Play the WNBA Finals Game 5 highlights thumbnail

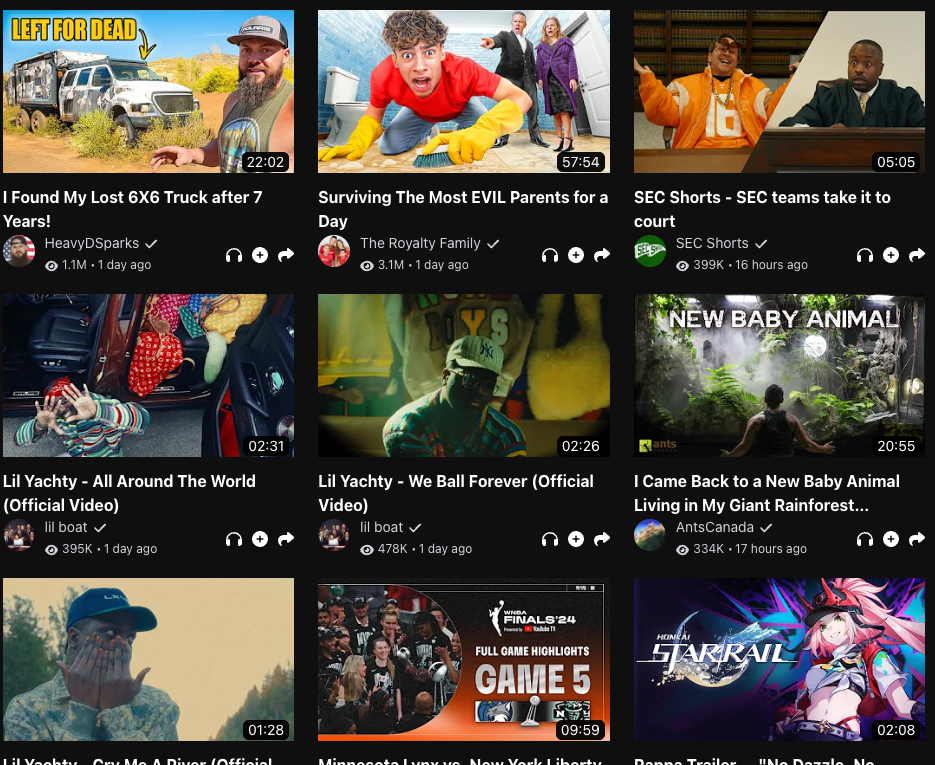pyautogui.click(x=464, y=660)
